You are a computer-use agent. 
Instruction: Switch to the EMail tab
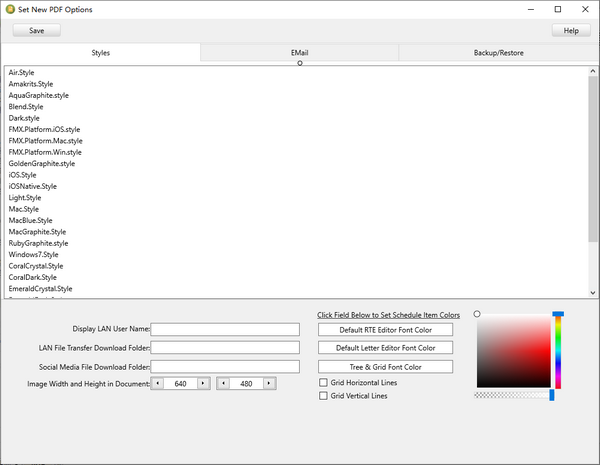point(299,52)
